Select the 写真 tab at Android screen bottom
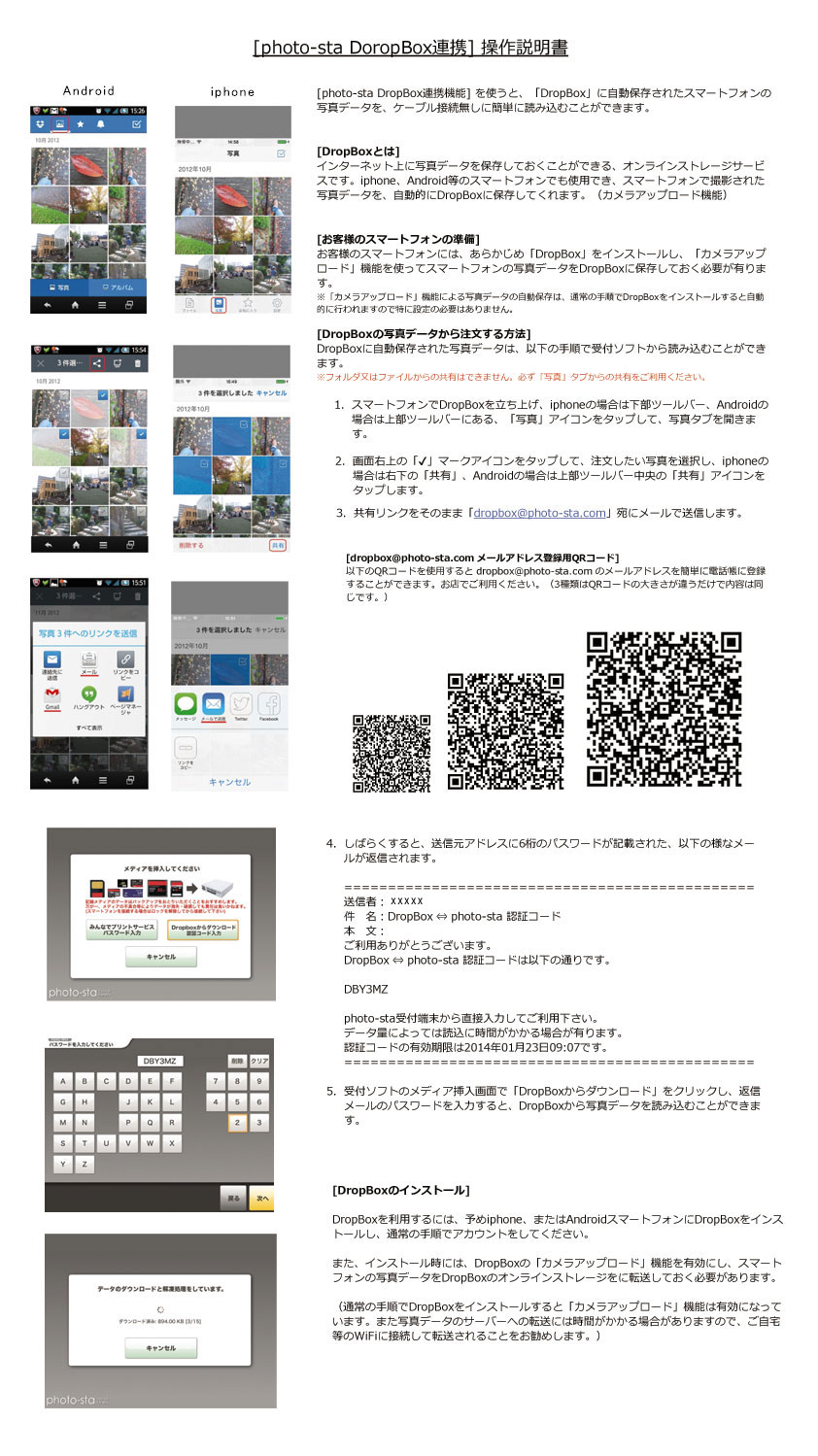The image size is (818, 1456). pos(59,288)
